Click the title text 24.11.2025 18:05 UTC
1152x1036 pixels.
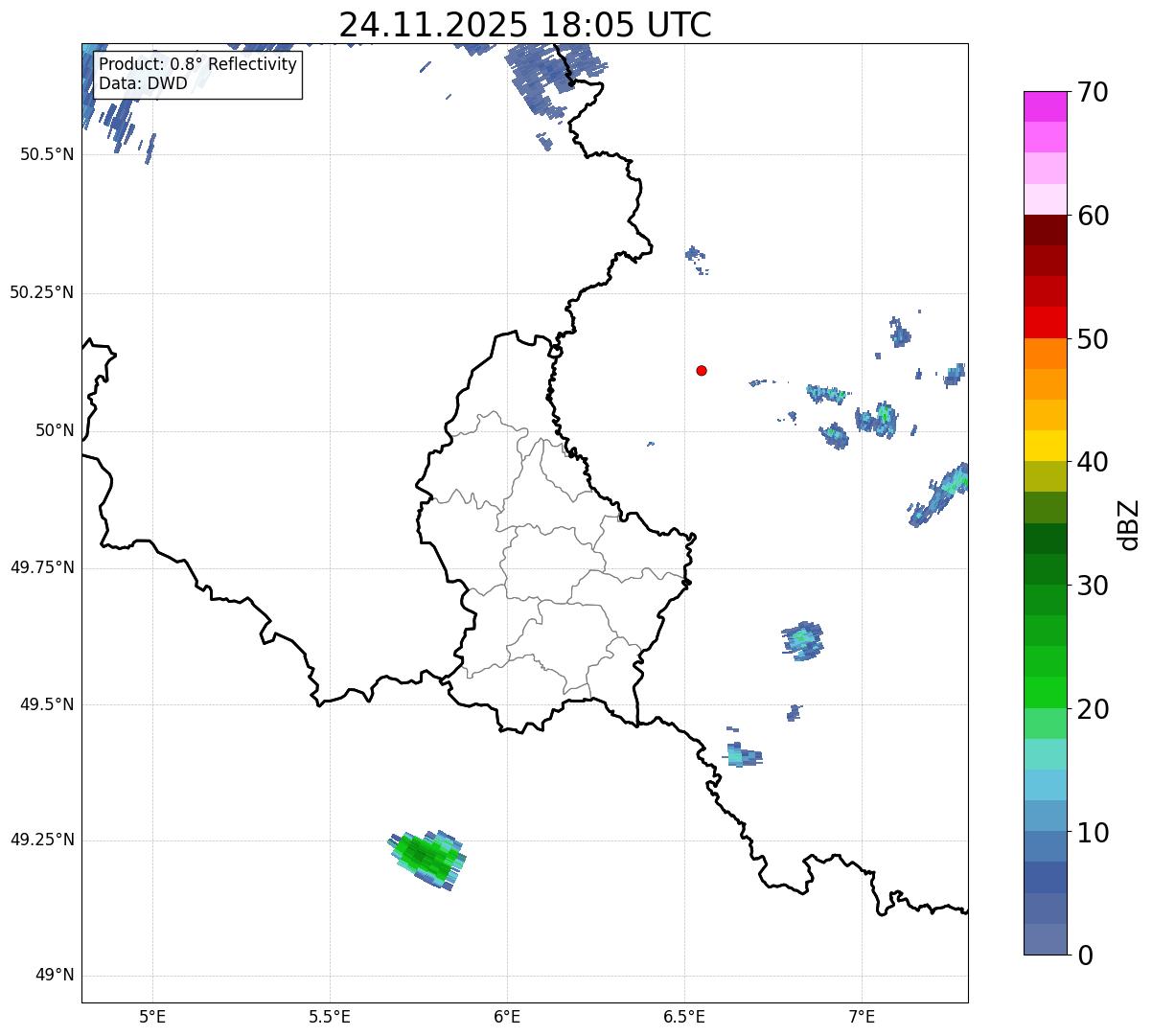point(525,25)
